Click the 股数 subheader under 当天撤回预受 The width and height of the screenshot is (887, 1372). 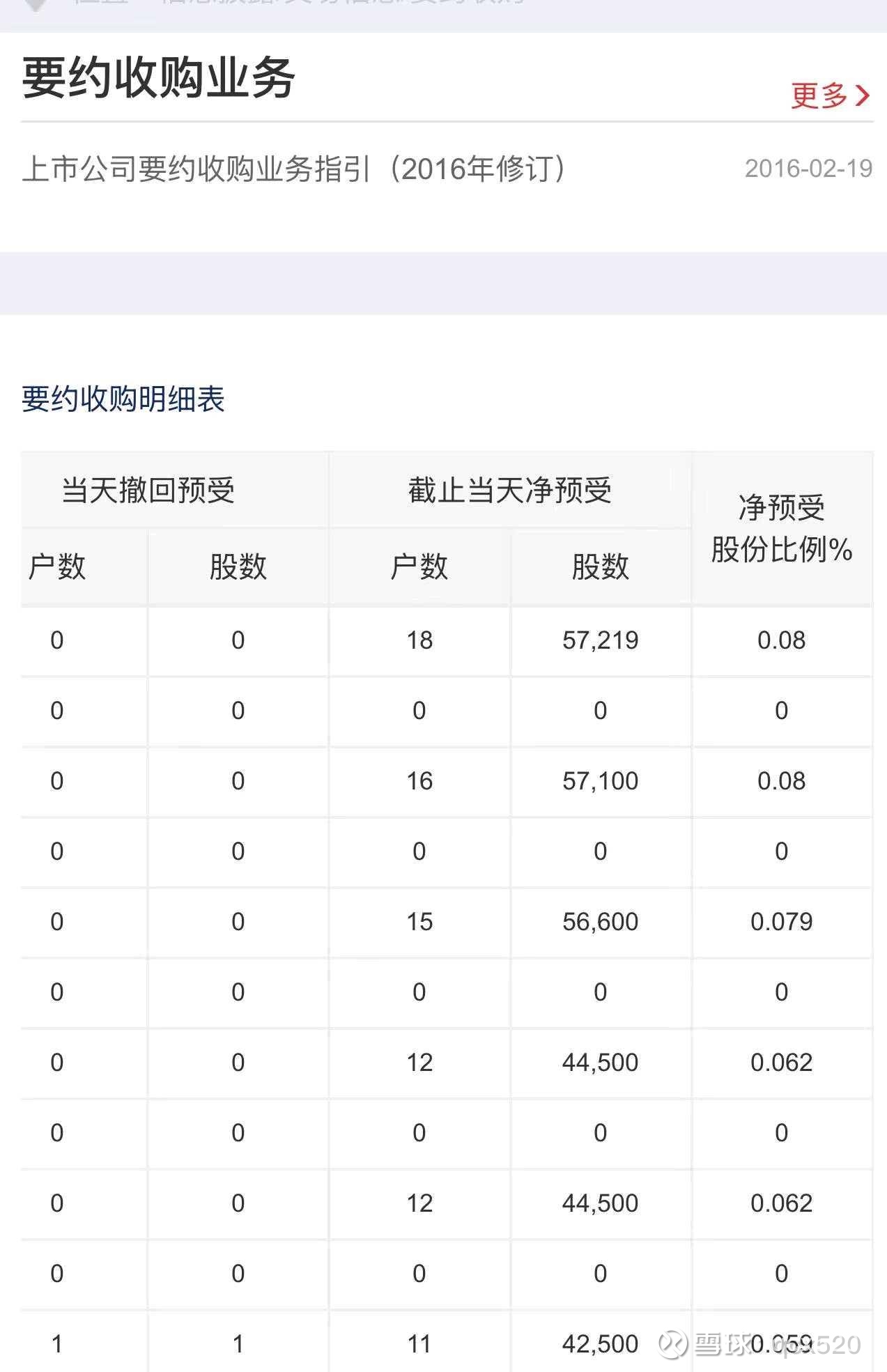[x=238, y=566]
